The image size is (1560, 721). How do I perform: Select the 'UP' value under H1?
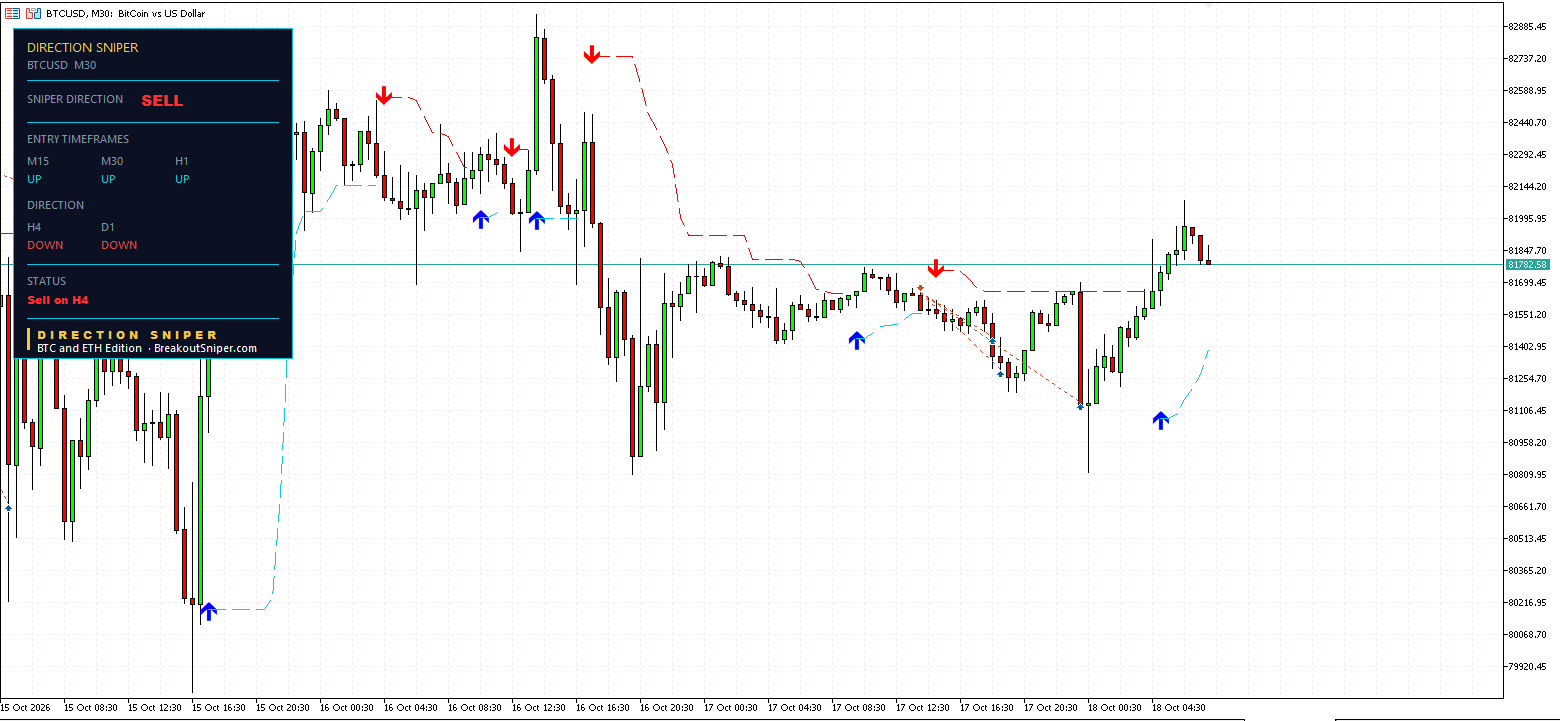click(x=182, y=179)
